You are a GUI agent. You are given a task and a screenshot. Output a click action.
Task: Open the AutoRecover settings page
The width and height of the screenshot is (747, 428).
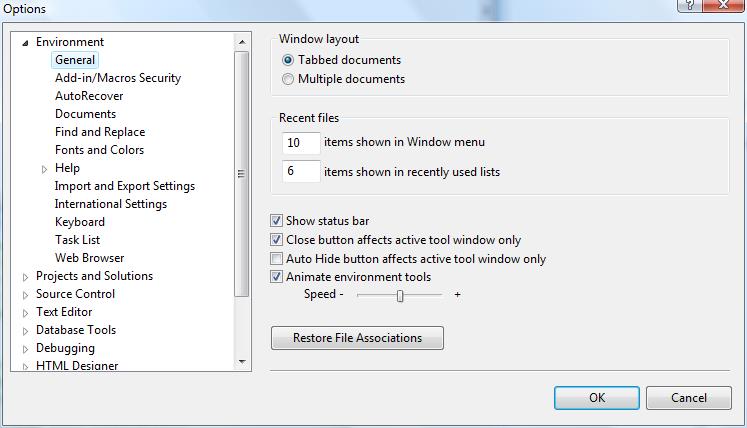tap(89, 96)
